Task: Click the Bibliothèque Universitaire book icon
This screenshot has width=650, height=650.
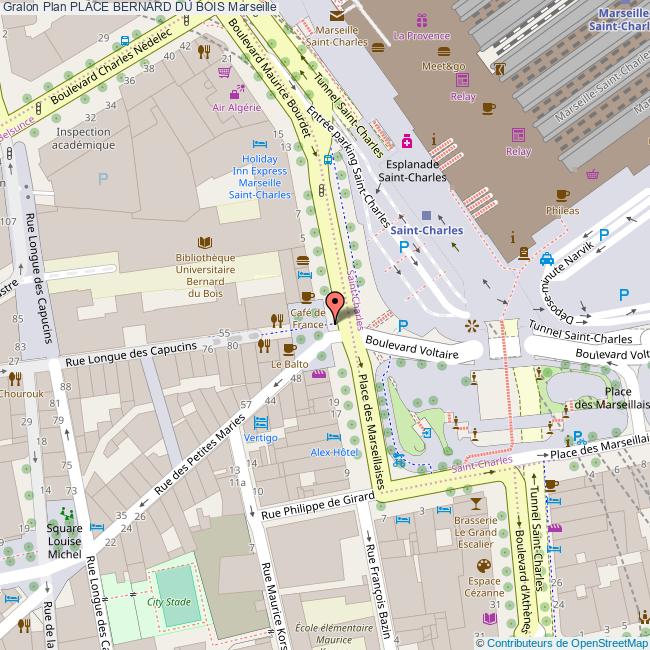Action: tap(205, 242)
